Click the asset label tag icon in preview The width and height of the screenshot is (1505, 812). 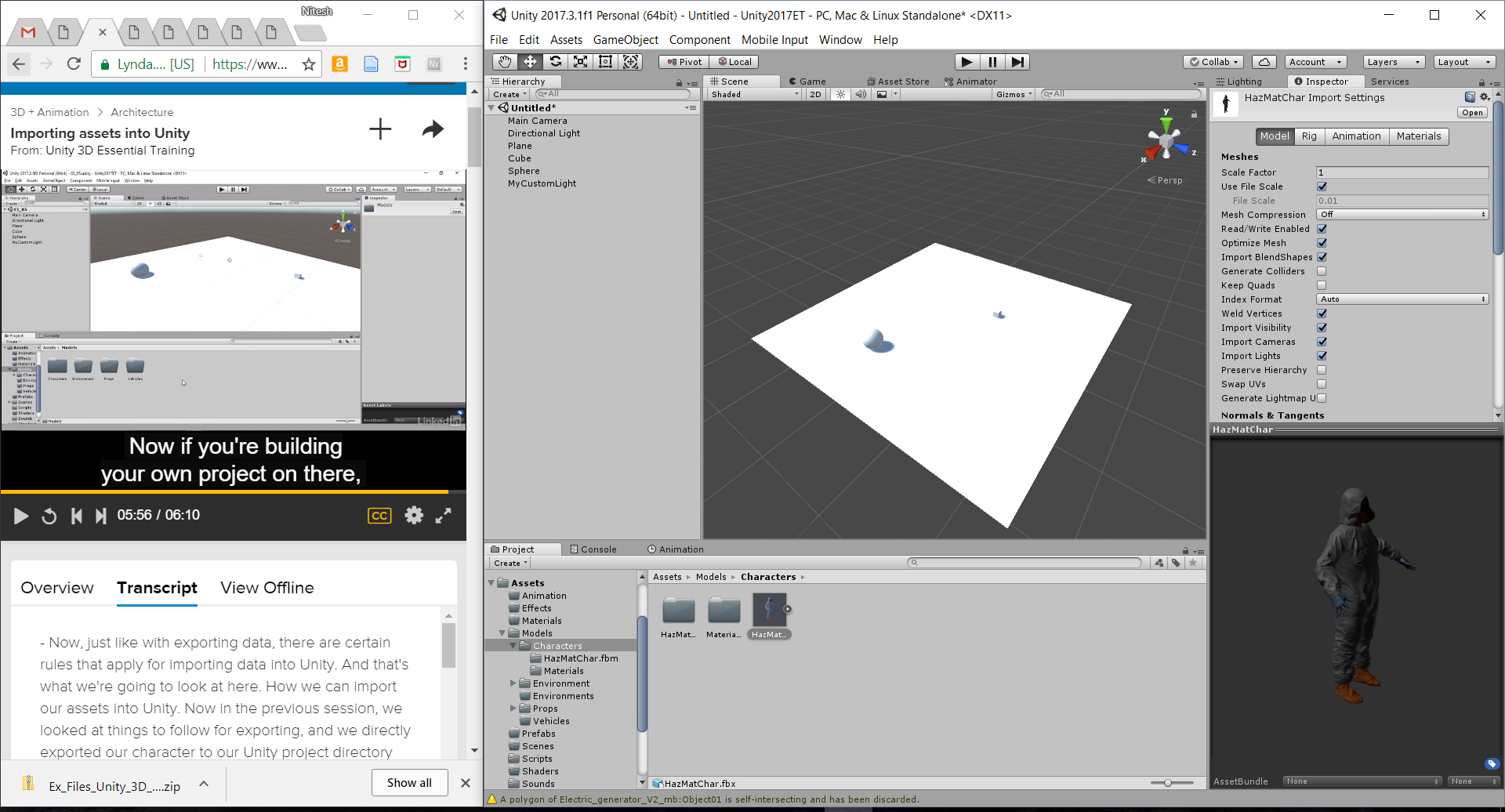(1492, 763)
